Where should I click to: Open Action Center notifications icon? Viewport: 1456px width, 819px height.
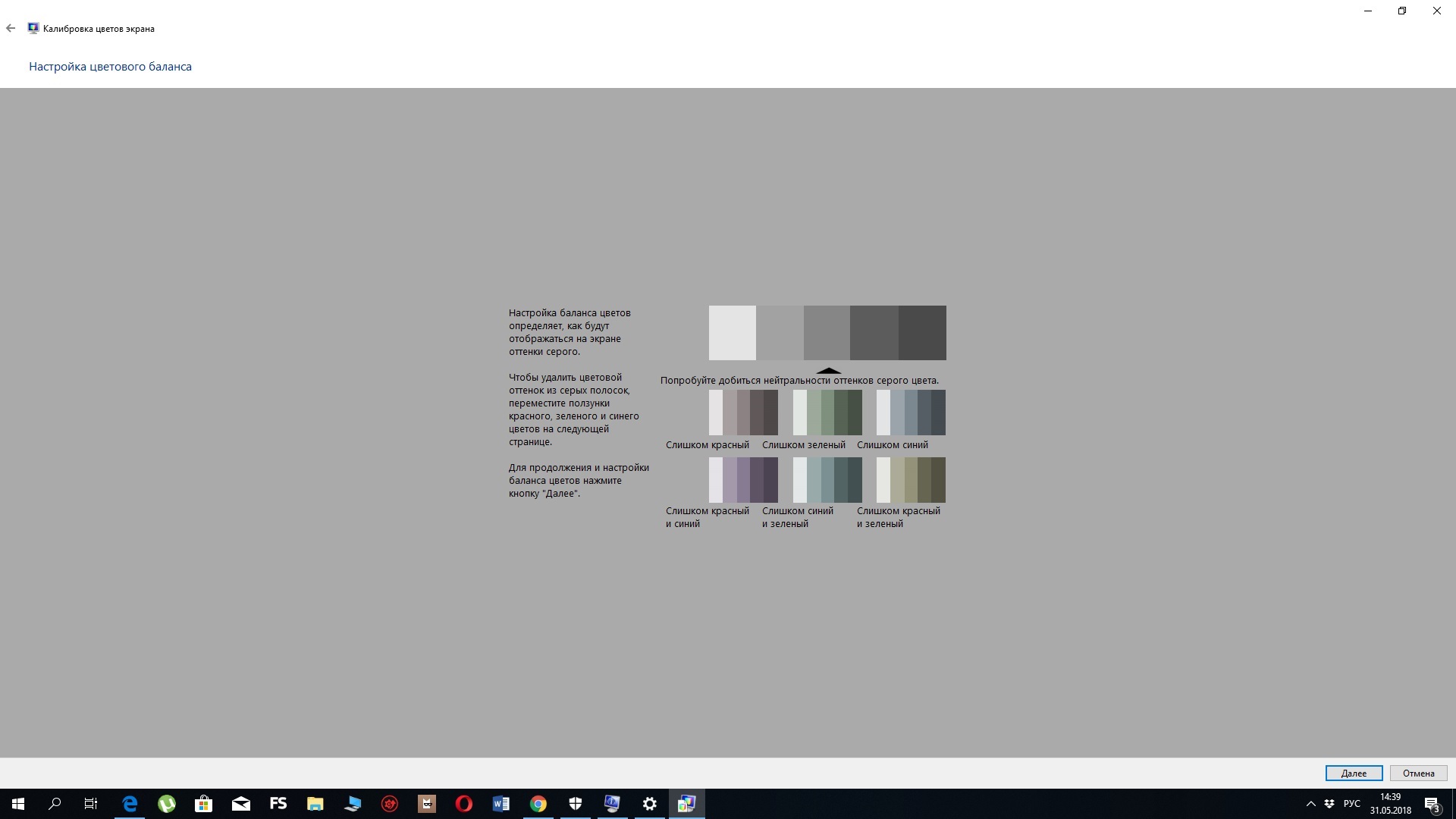coord(1432,804)
